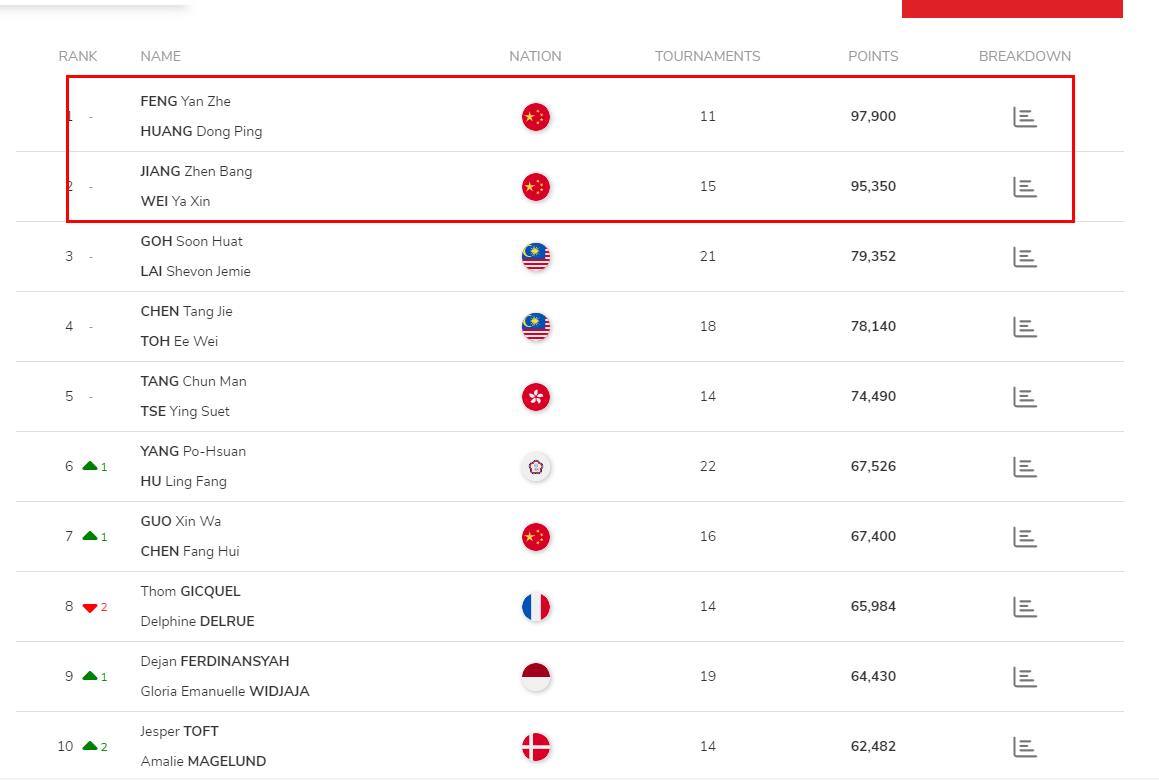Open Delphine DELRUE player page
The image size is (1159, 780).
coord(197,621)
